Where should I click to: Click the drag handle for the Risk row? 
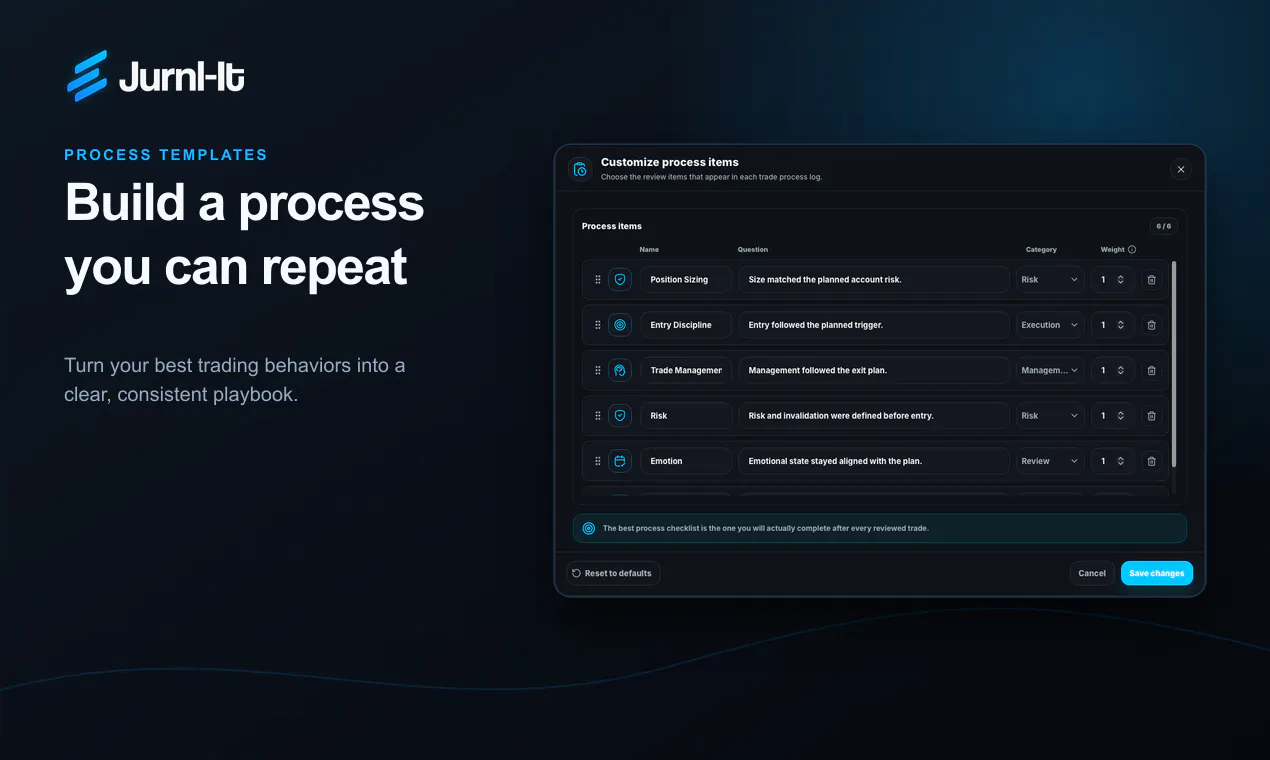[598, 416]
